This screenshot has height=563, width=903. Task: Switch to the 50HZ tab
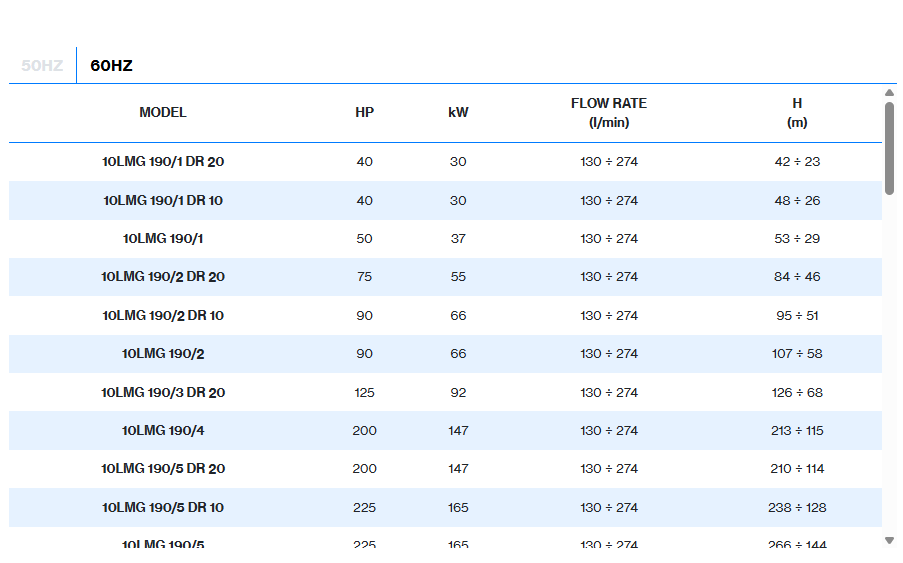42,66
